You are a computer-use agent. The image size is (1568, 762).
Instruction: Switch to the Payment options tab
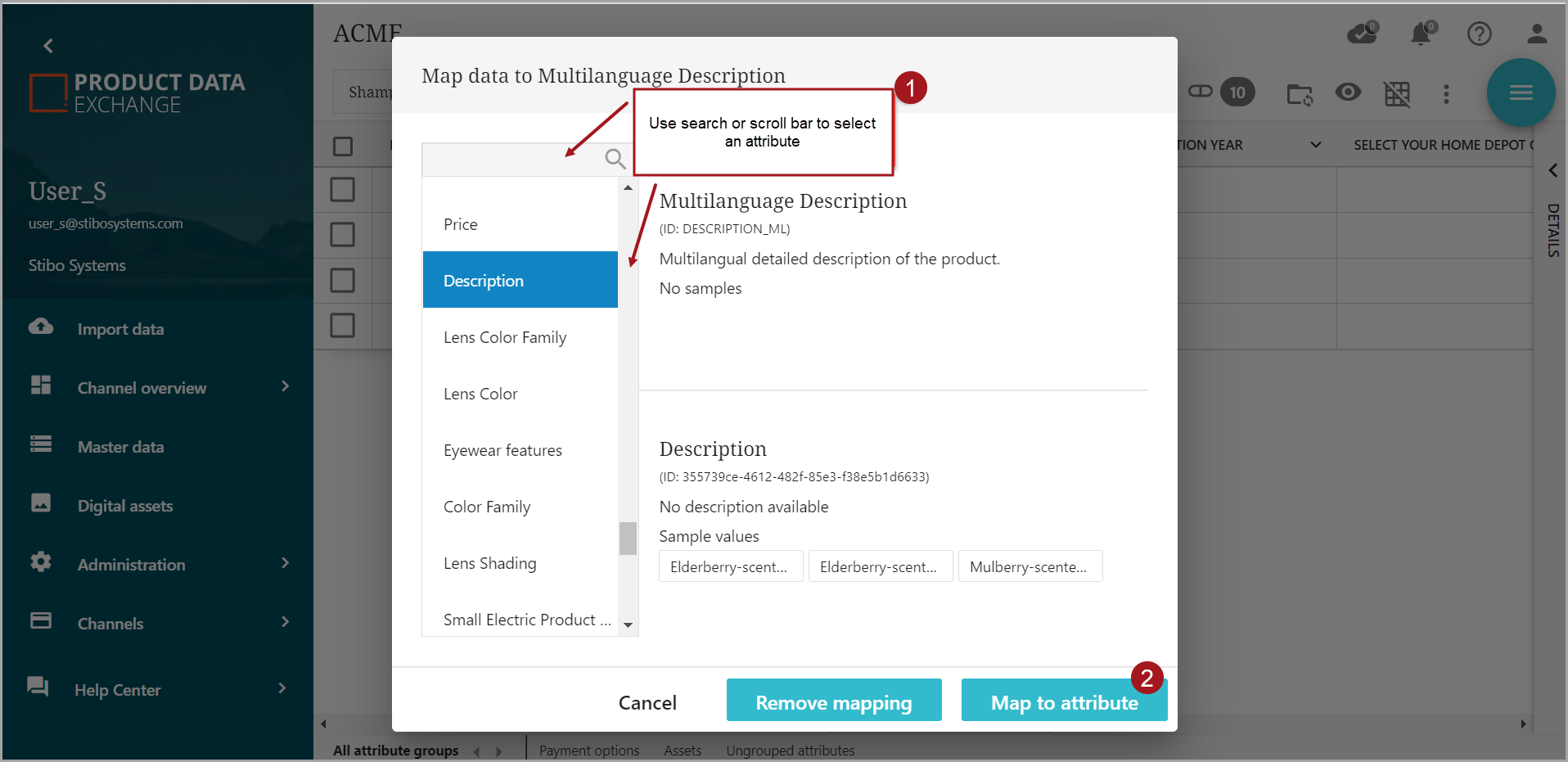589,751
